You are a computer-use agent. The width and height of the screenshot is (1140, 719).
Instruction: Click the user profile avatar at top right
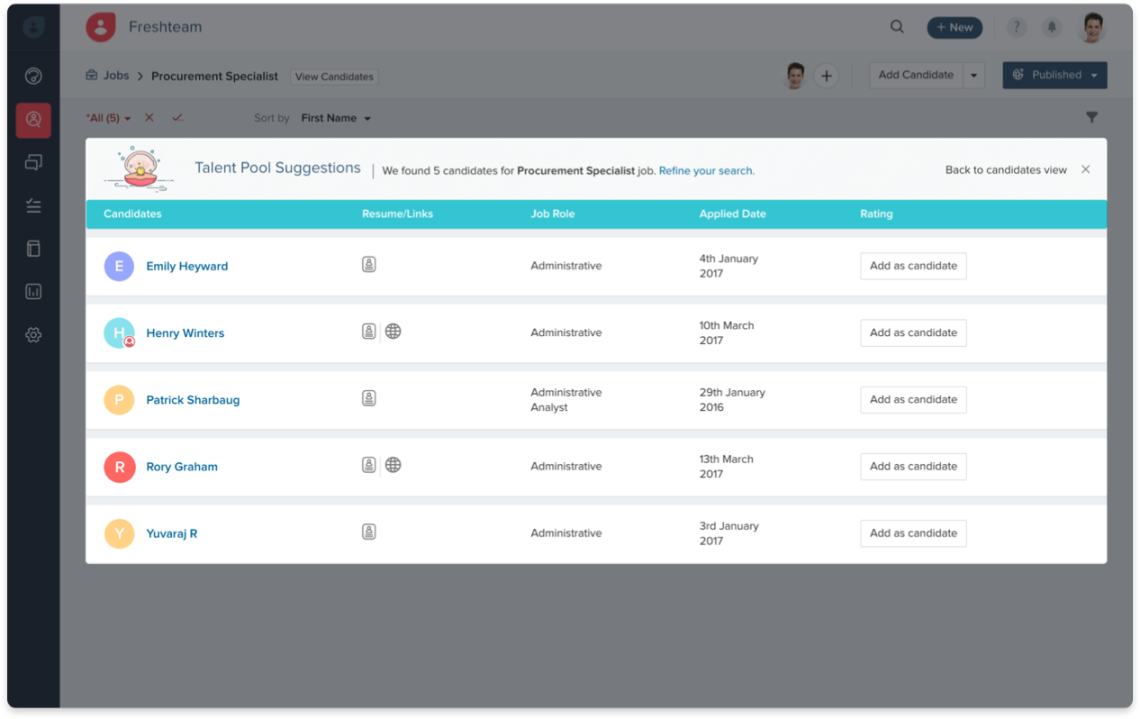tap(1092, 27)
